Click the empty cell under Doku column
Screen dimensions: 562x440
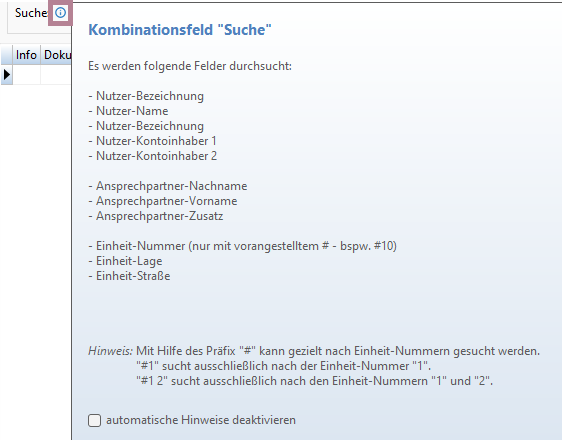tap(56, 75)
